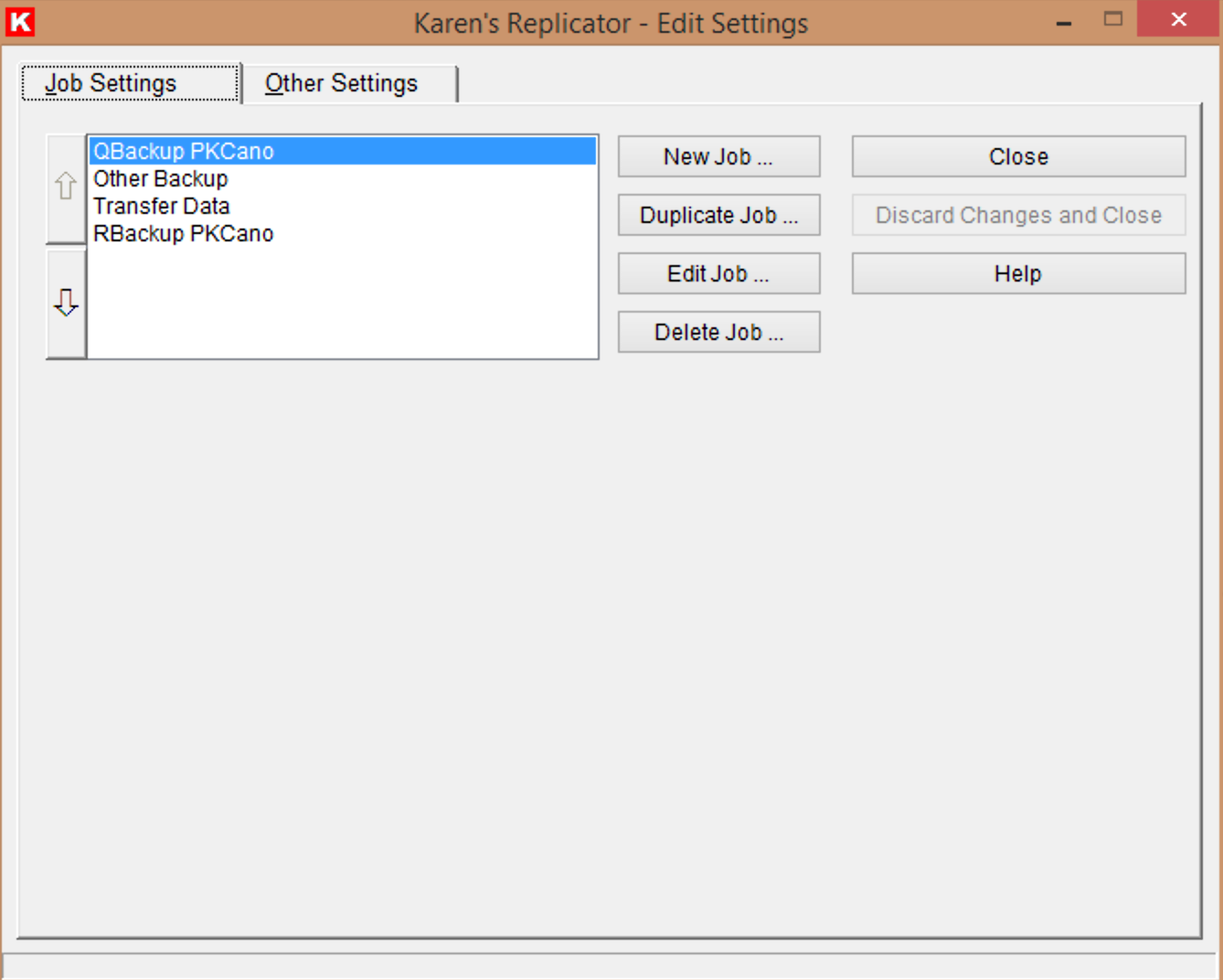Screen dimensions: 1223x980
Task: Open the Edit Job dialog
Action: 719,273
